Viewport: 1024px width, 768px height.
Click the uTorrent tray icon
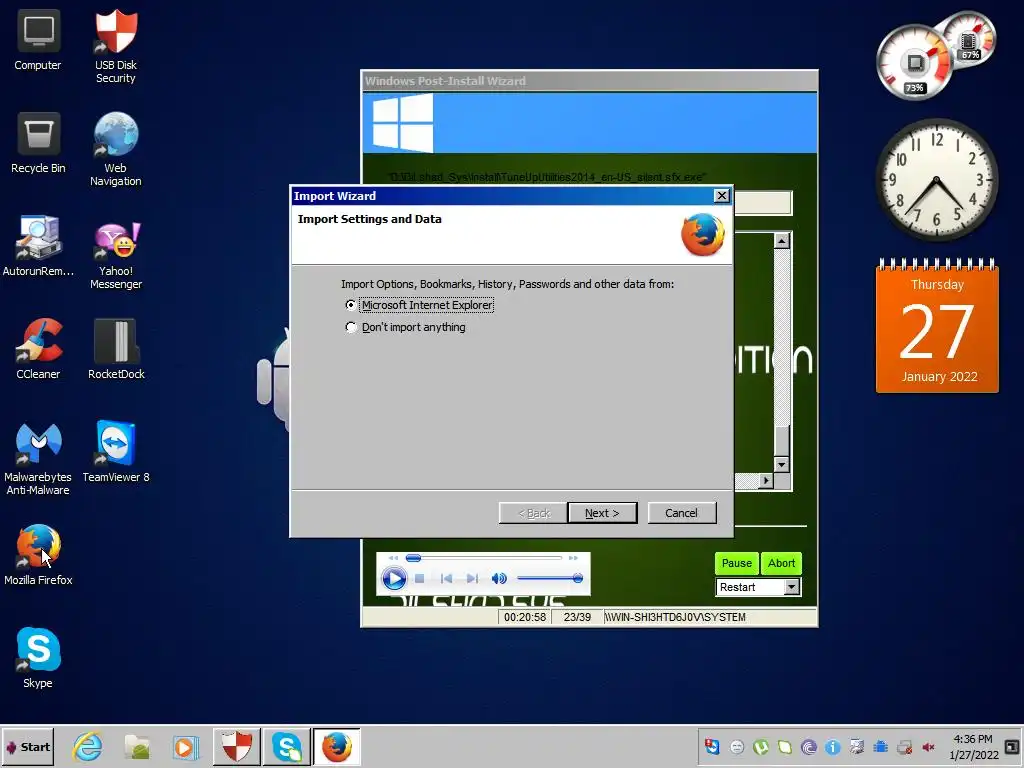(x=760, y=747)
